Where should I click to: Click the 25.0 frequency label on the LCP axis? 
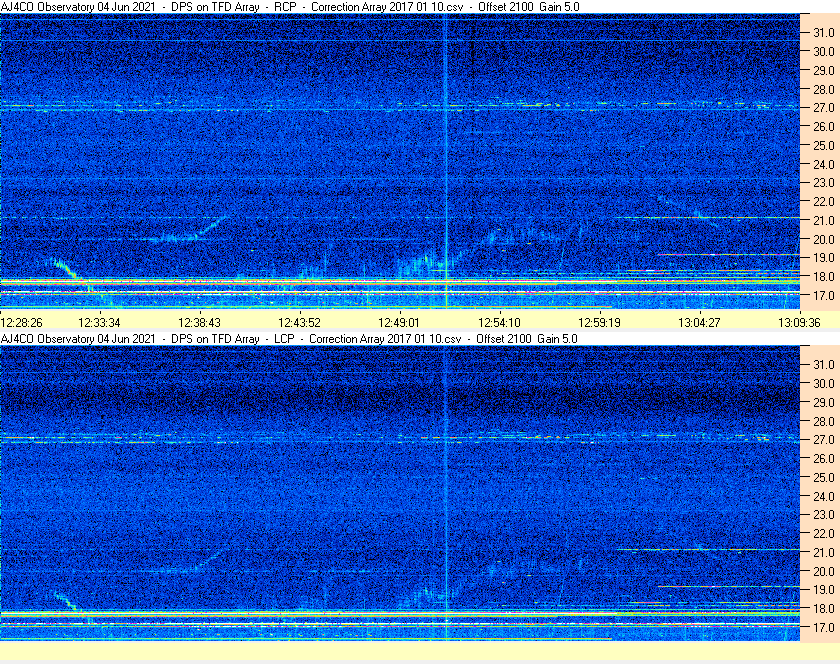coord(824,477)
